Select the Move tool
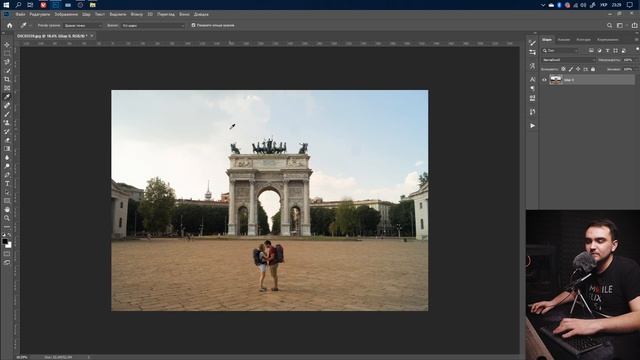This screenshot has width=640, height=360. pos(7,44)
